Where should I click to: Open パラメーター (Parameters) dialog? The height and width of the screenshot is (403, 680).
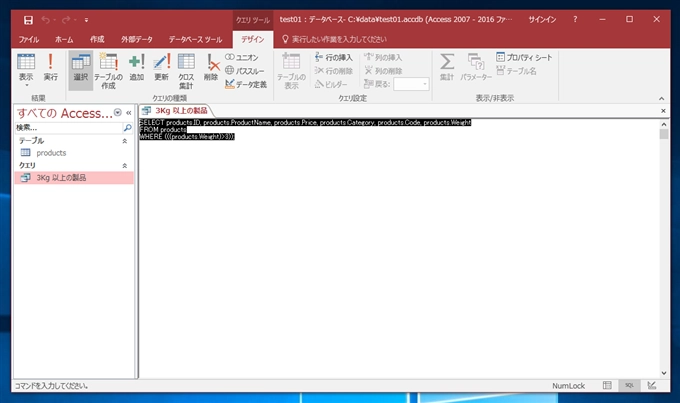click(x=476, y=67)
